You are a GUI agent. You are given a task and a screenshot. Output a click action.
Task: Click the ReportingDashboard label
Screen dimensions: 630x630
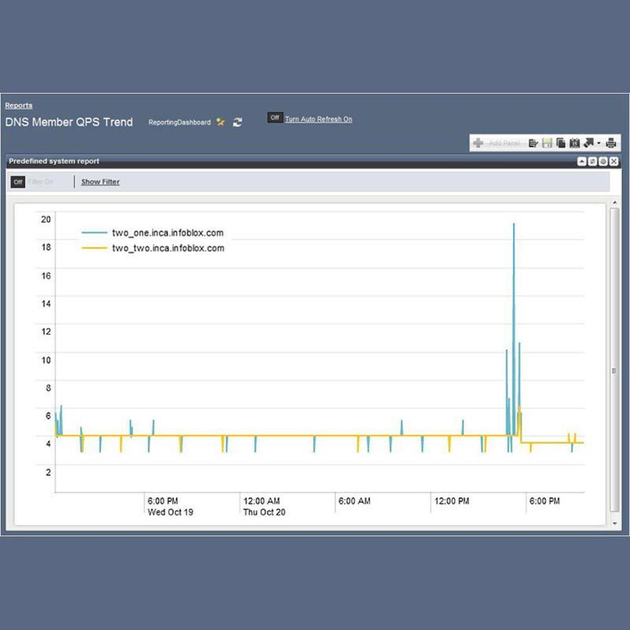179,122
